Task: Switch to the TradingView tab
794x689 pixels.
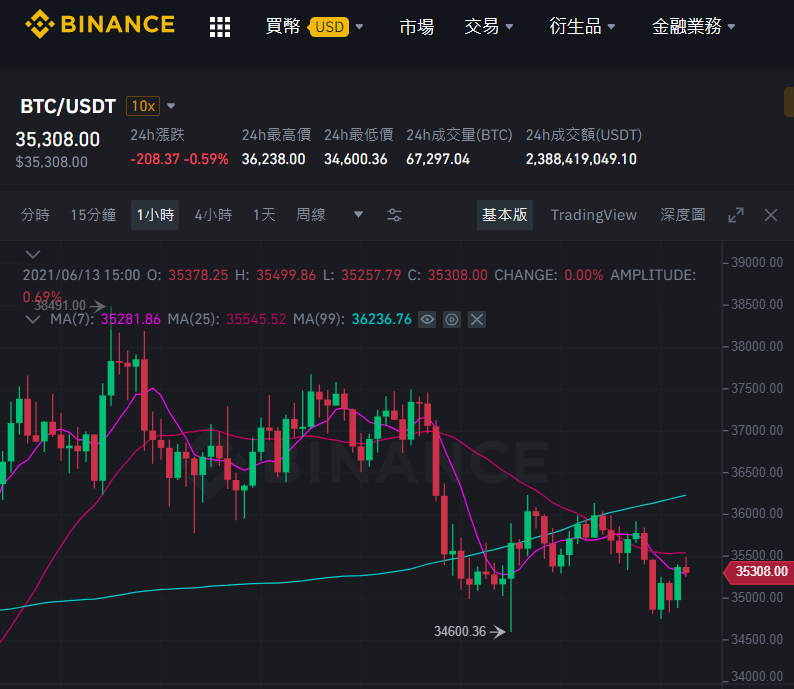Action: (593, 215)
